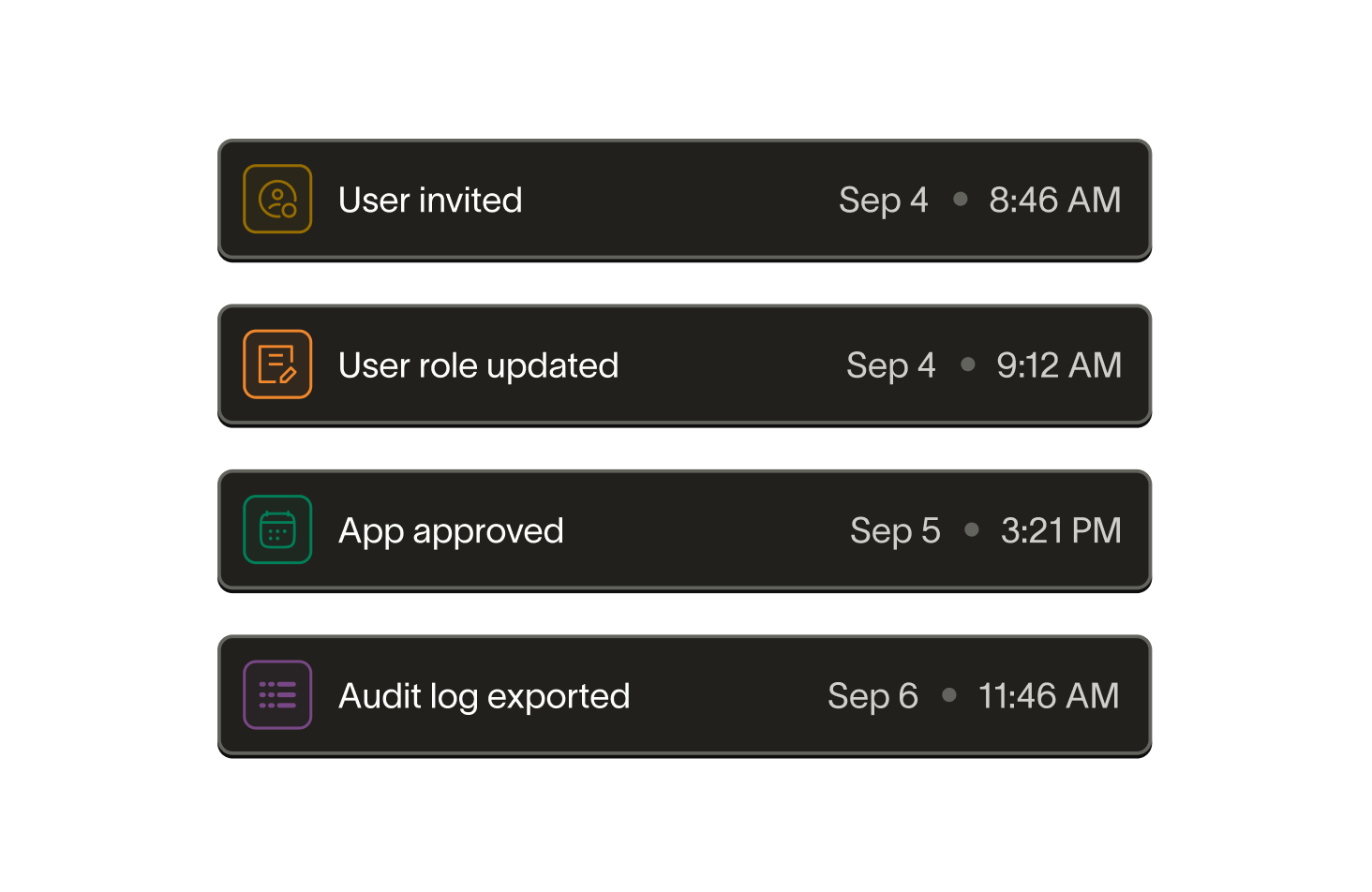Click the 'Sep 5' date label
Screen dimensions: 1372x892
tap(894, 529)
